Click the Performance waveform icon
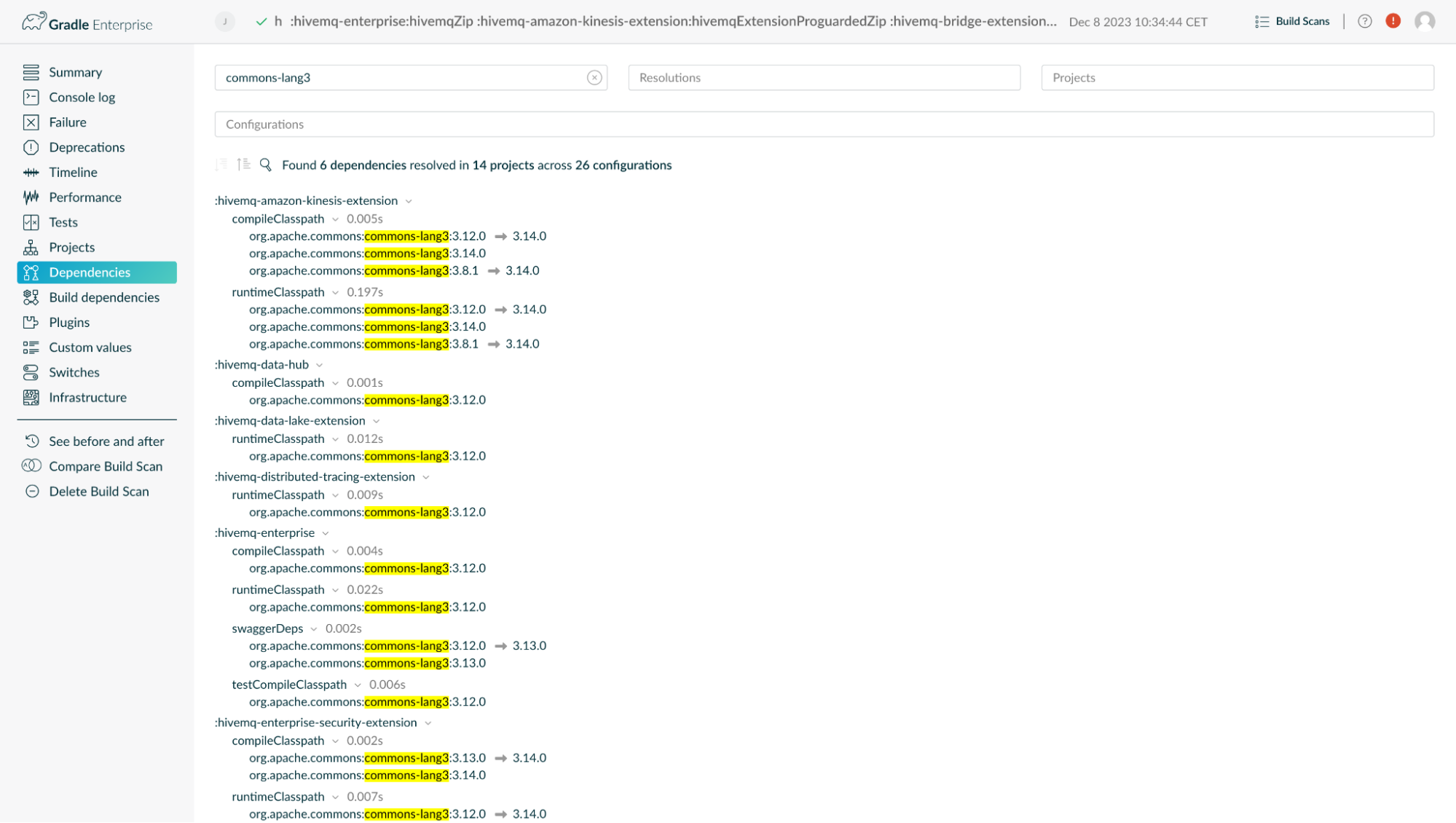 (x=31, y=197)
